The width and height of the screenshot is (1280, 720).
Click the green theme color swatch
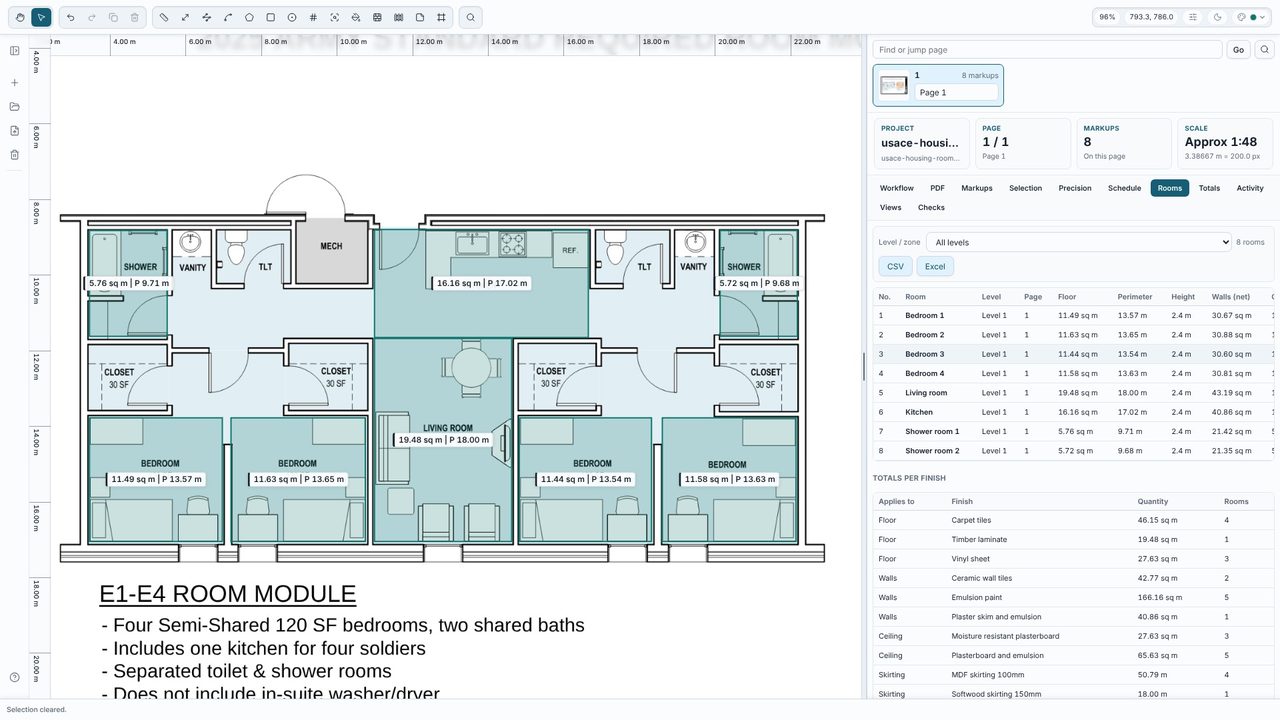pos(1253,17)
